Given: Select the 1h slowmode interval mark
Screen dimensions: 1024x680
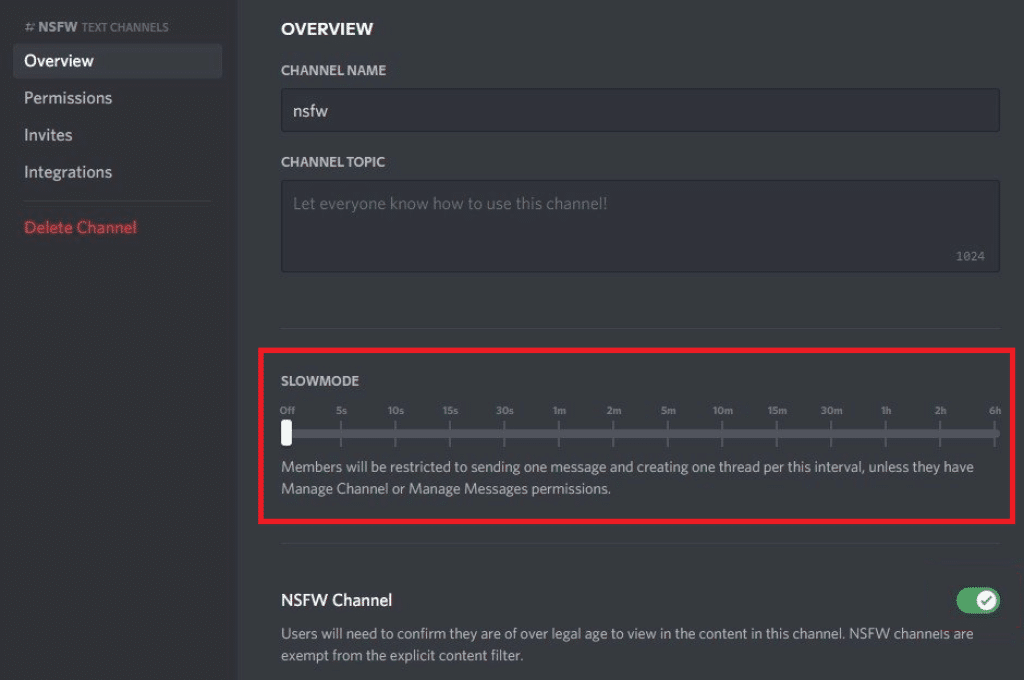Looking at the screenshot, I should pyautogui.click(x=886, y=433).
